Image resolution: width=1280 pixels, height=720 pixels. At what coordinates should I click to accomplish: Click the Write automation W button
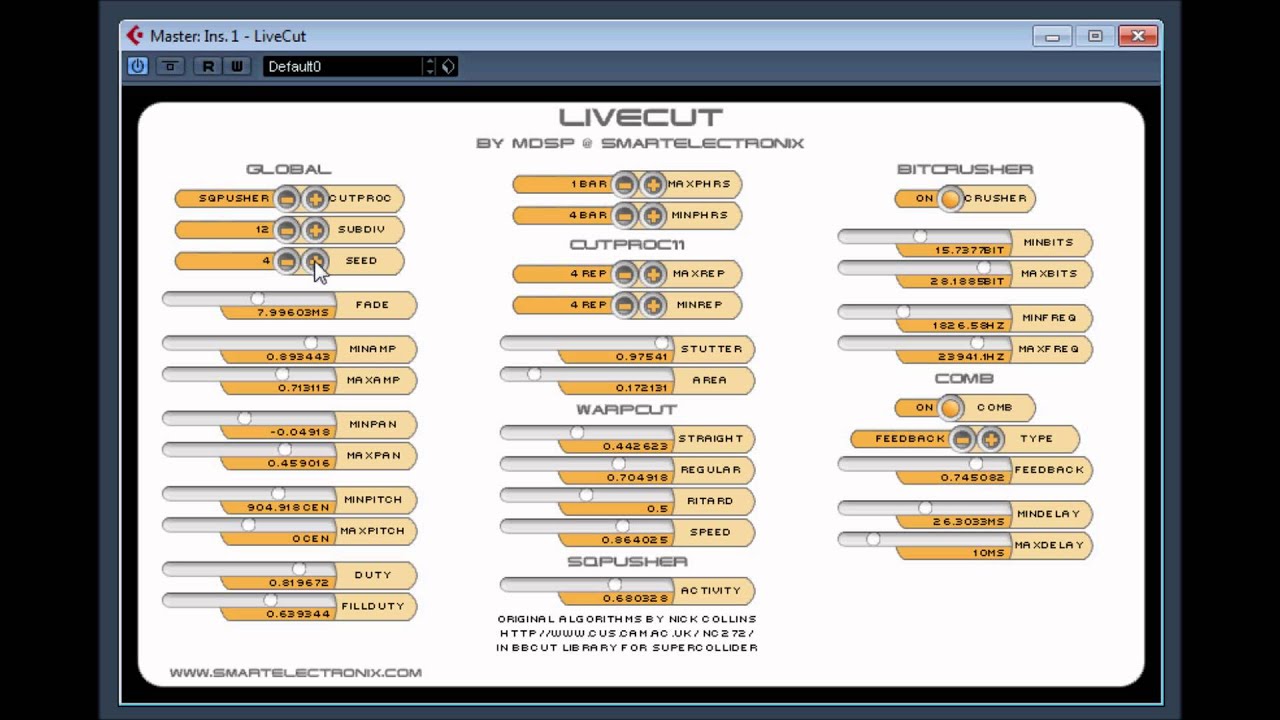236,66
